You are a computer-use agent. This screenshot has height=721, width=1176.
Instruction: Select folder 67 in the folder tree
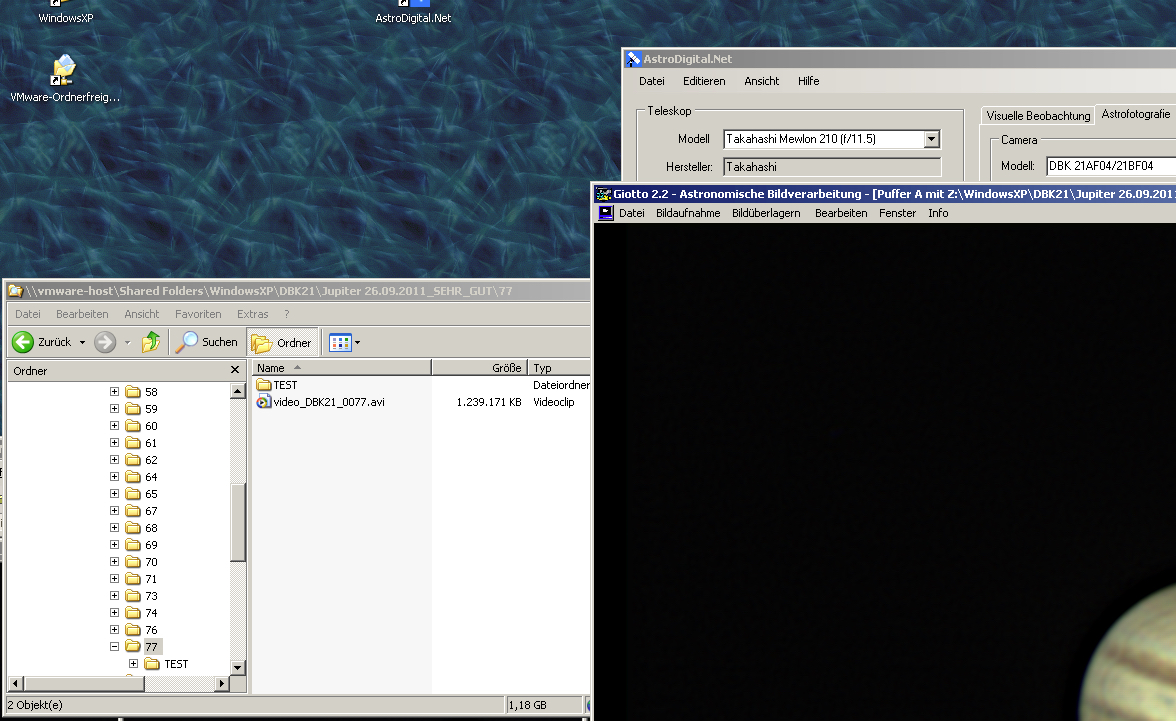[142, 511]
